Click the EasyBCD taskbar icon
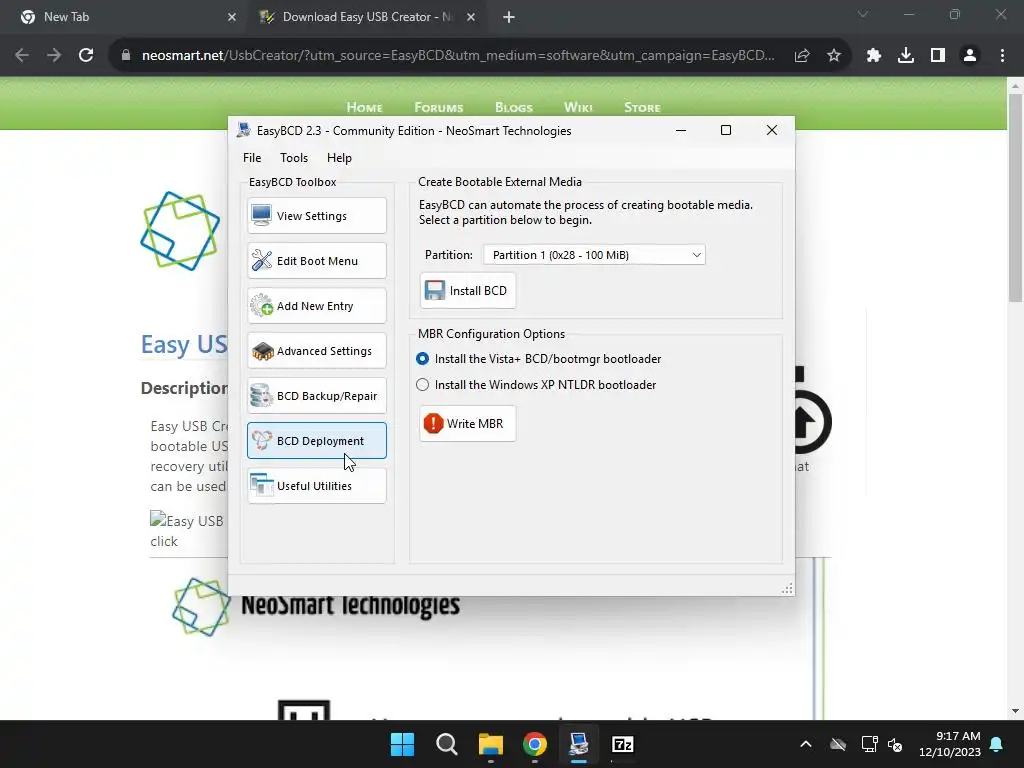The image size is (1024, 768). coord(579,744)
